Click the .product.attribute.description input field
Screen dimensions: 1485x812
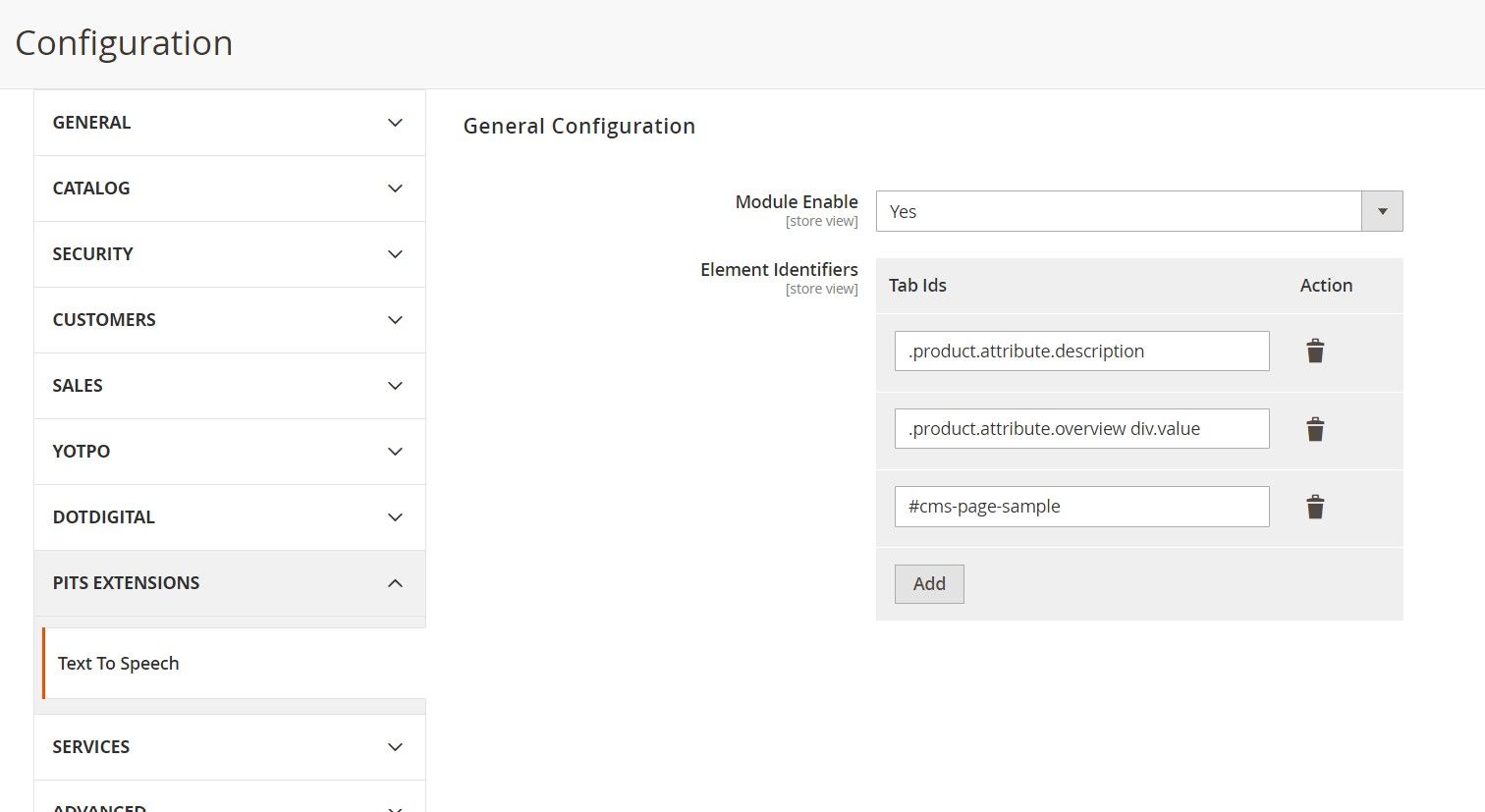coord(1081,352)
